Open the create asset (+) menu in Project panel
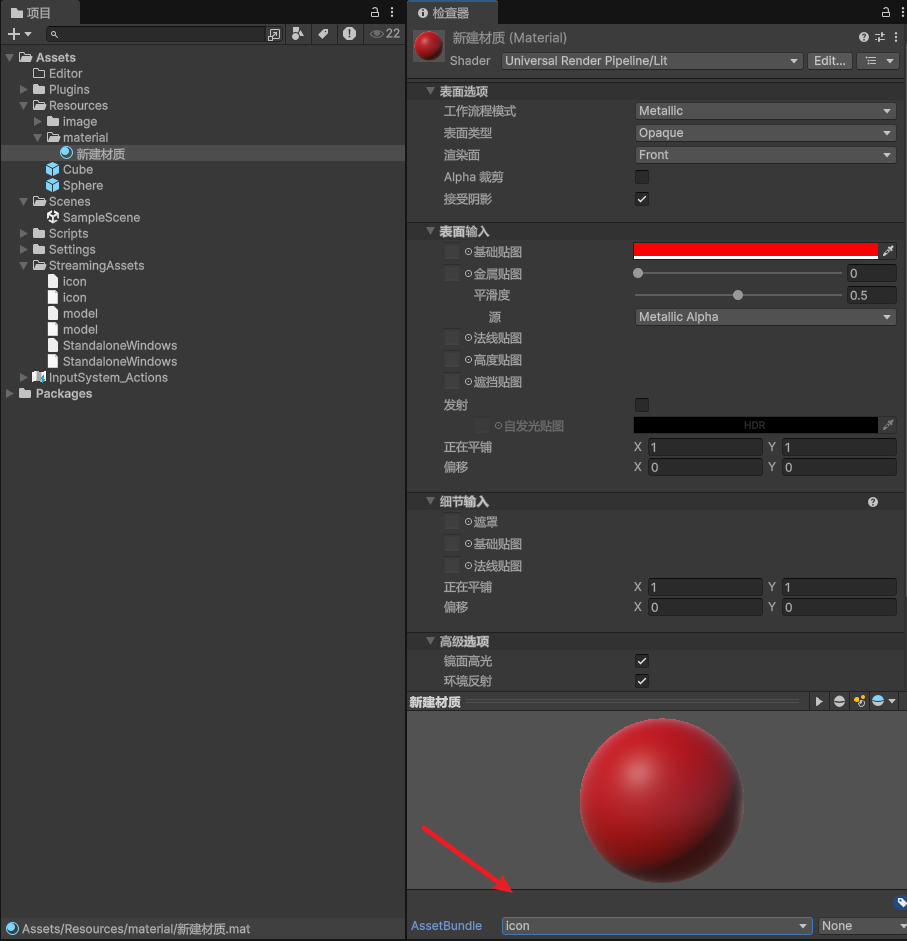Viewport: 907px width, 941px height. click(18, 33)
